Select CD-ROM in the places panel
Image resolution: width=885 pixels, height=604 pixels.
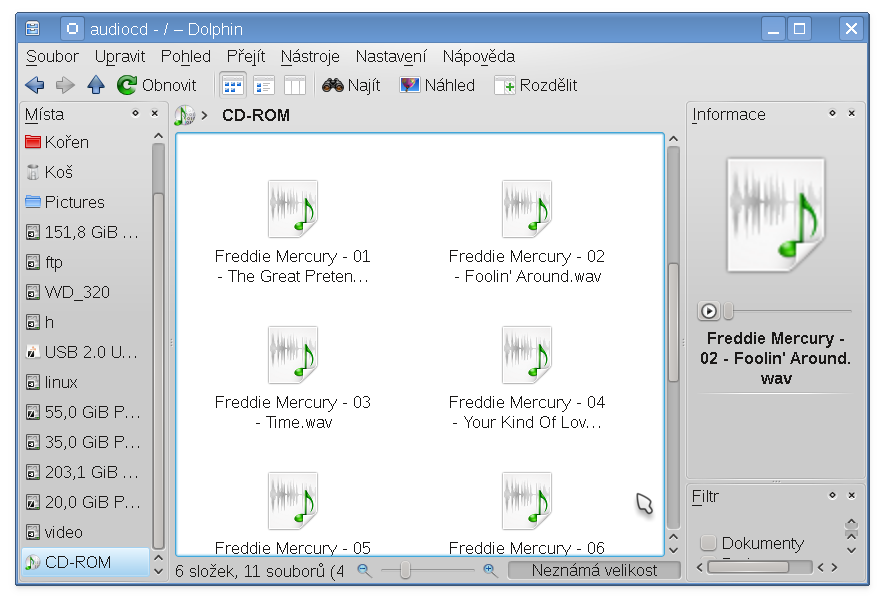[x=86, y=562]
